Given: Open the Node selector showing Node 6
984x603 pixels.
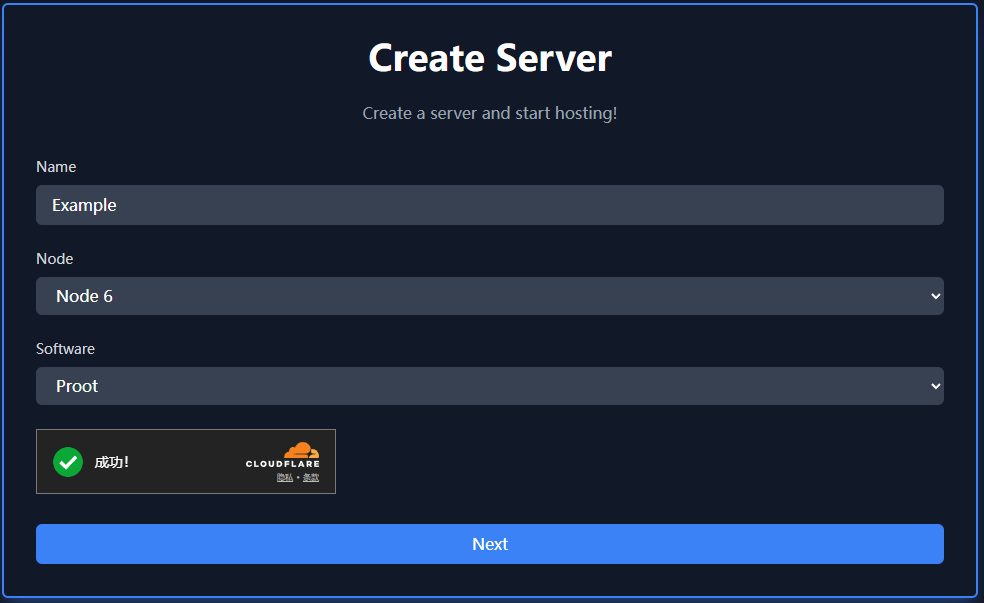Looking at the screenshot, I should (x=490, y=296).
